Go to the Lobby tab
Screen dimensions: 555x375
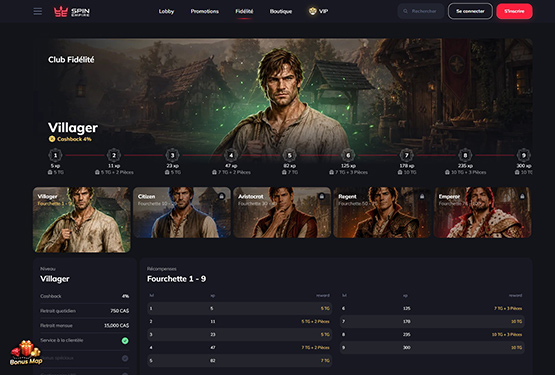166,11
